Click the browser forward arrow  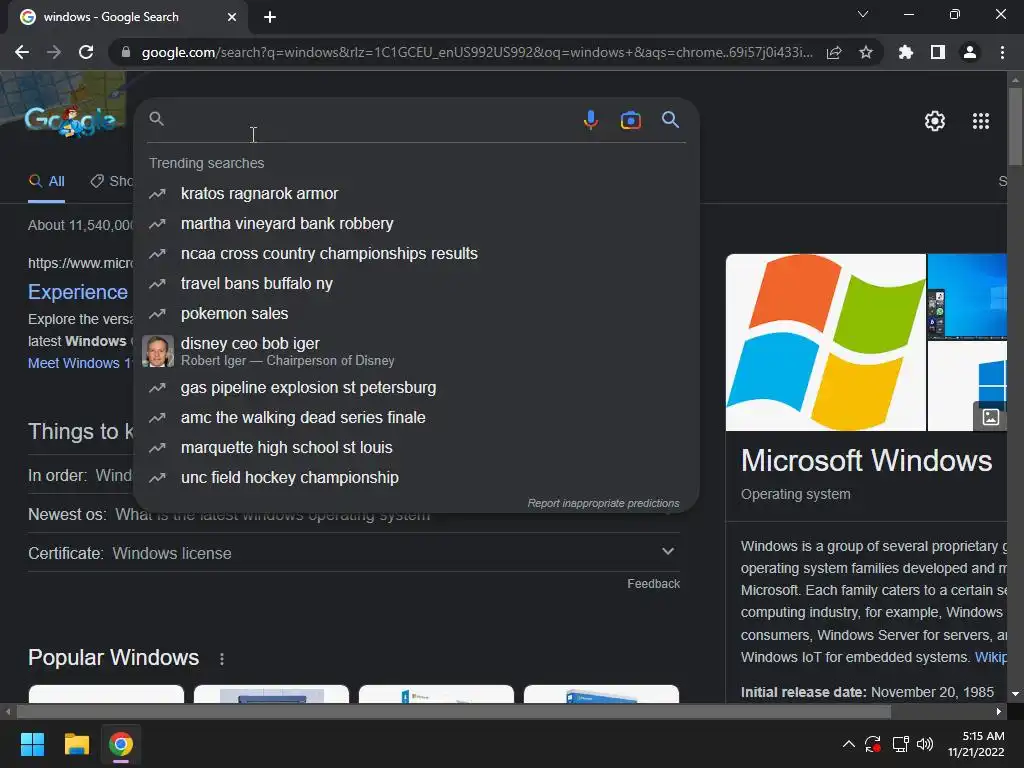pos(54,52)
